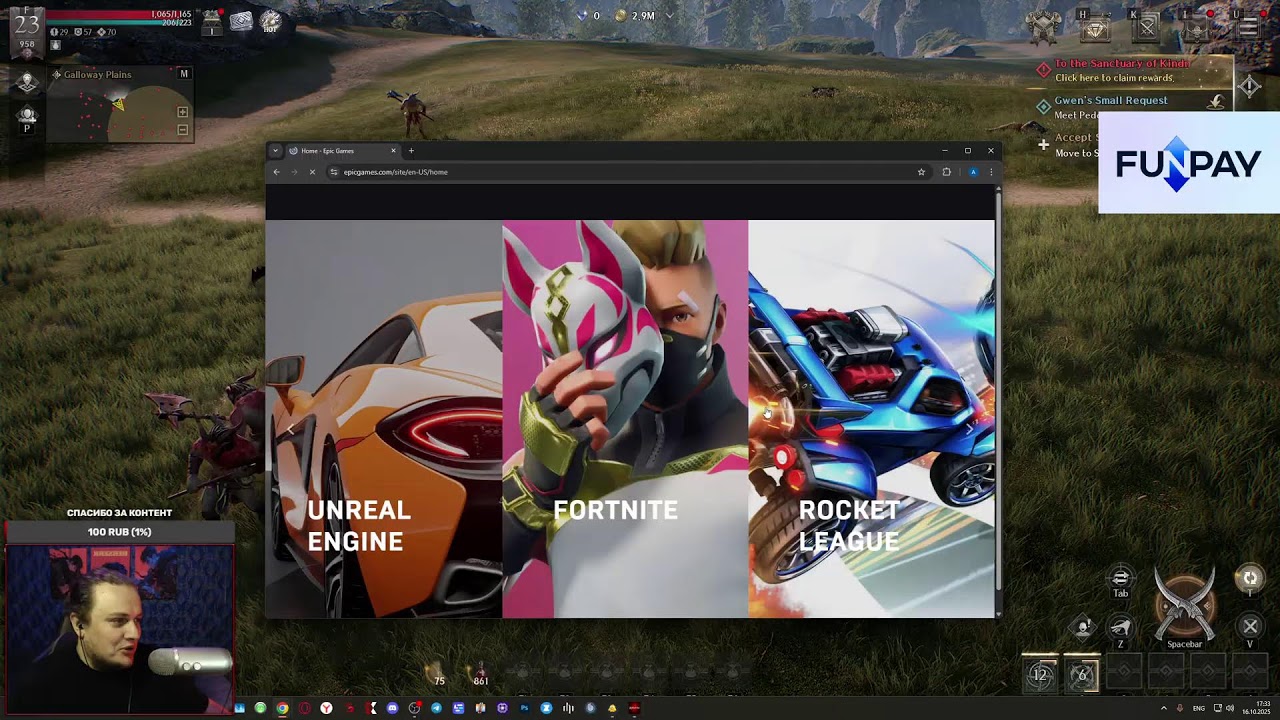Open the chest icon with red dot
The width and height of the screenshot is (1280, 720).
[212, 22]
